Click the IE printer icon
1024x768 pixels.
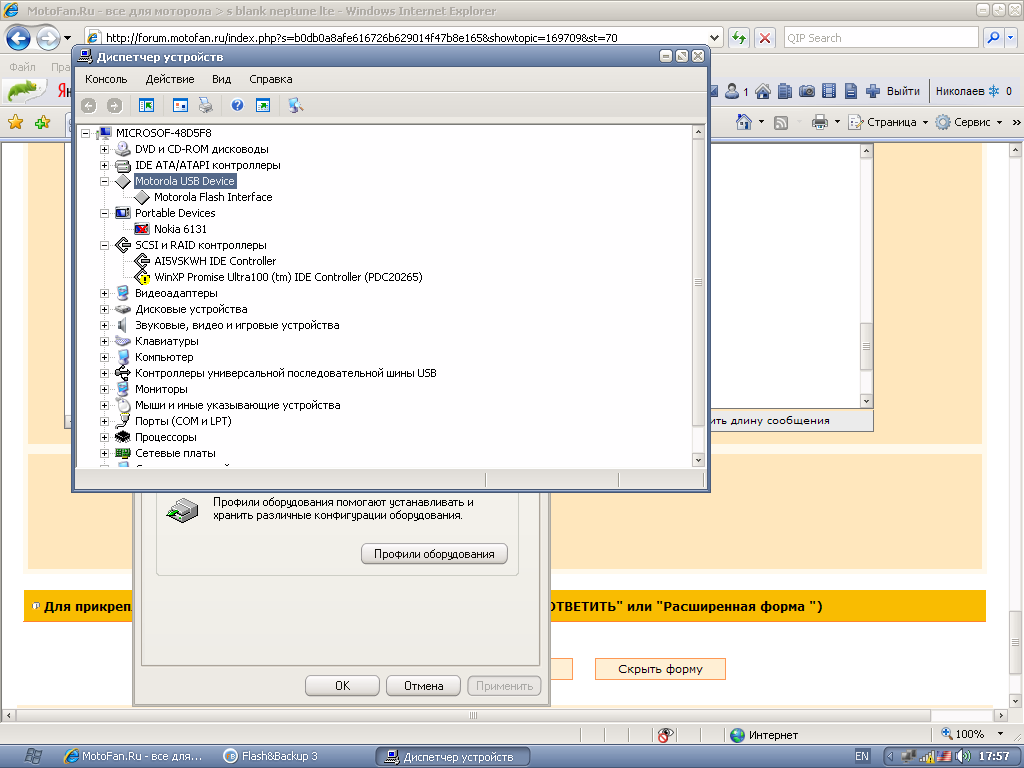820,122
